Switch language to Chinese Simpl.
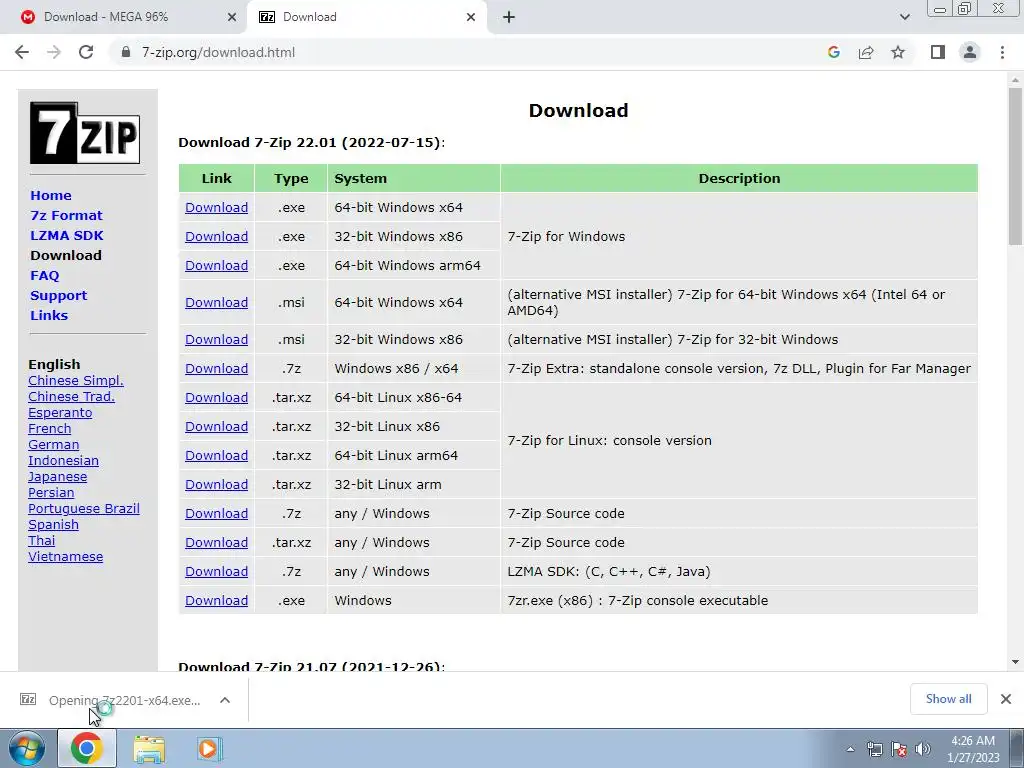The width and height of the screenshot is (1024, 768). tap(76, 381)
